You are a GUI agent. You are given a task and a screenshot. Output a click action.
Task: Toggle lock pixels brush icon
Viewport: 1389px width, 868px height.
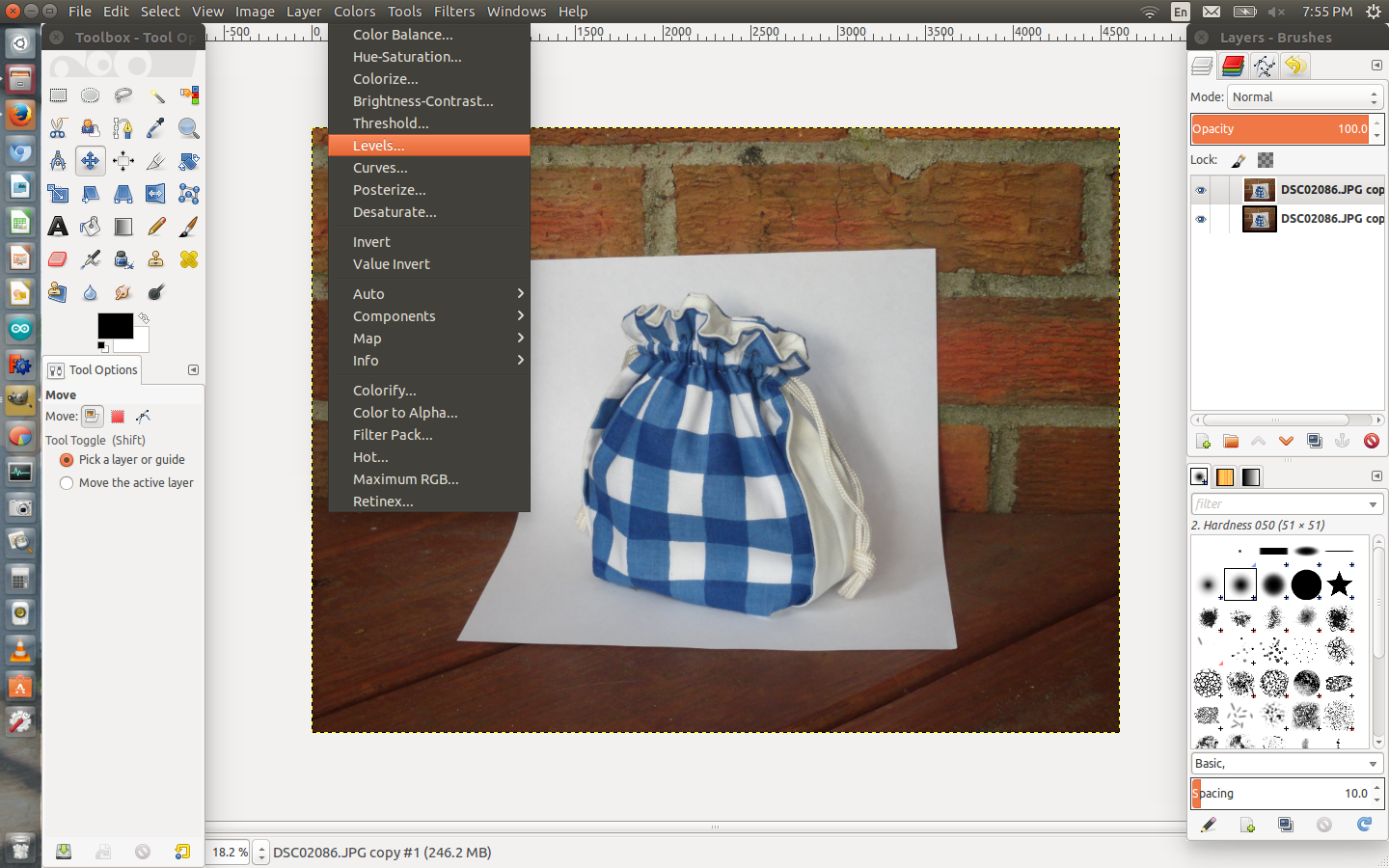point(1239,160)
